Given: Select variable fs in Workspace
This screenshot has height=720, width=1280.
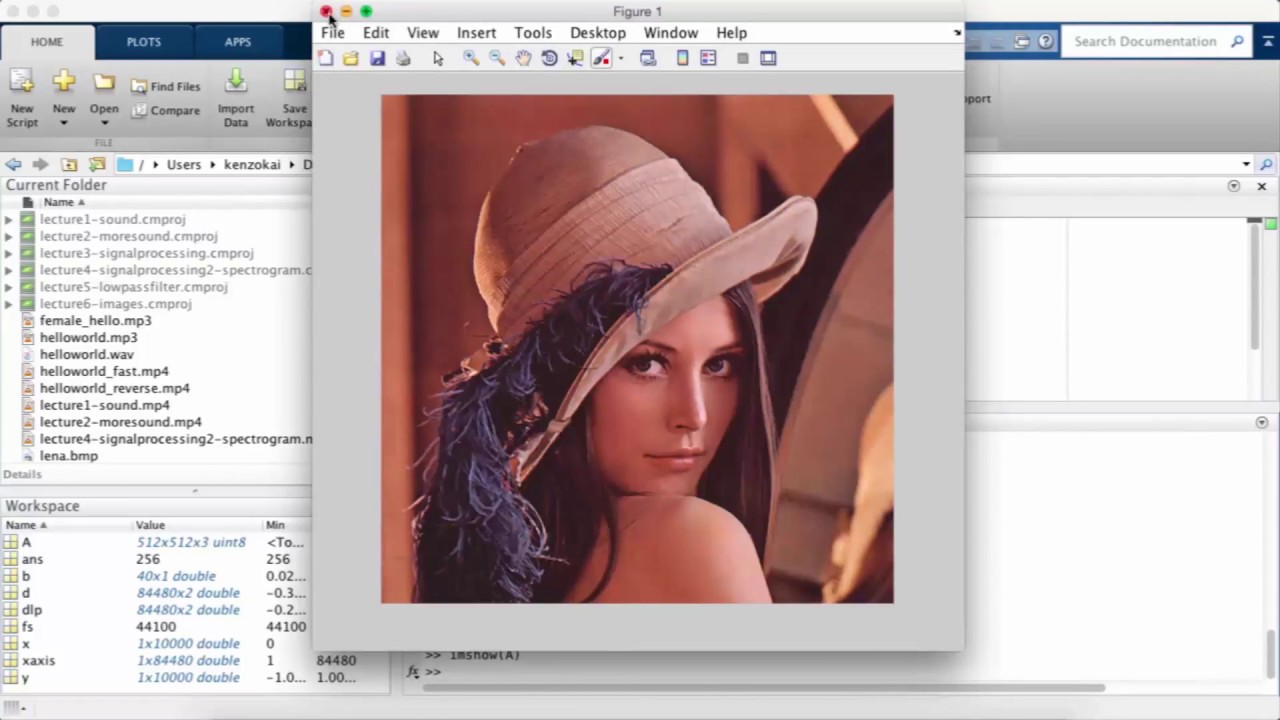Looking at the screenshot, I should point(27,627).
